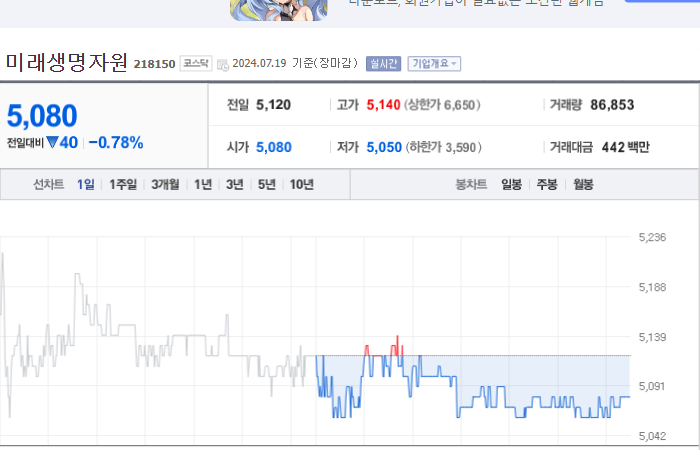Open the 월봉 candlestick chart
Screen dimensions: 700x450
click(583, 184)
